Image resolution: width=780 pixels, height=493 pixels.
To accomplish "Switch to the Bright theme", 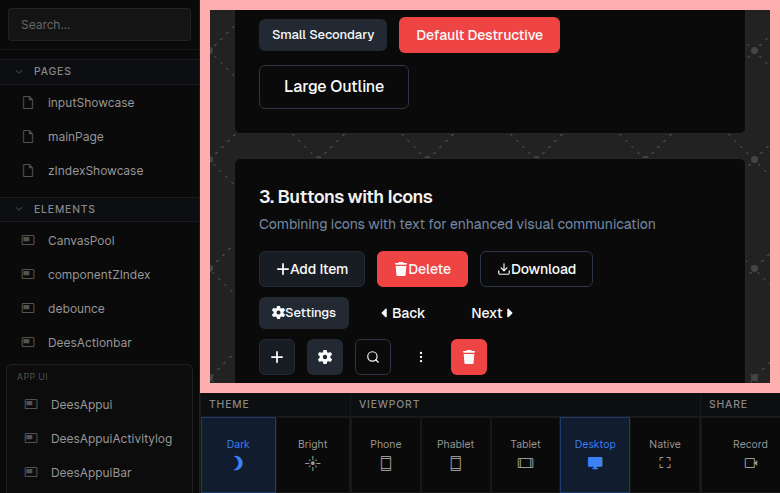I will coord(312,454).
